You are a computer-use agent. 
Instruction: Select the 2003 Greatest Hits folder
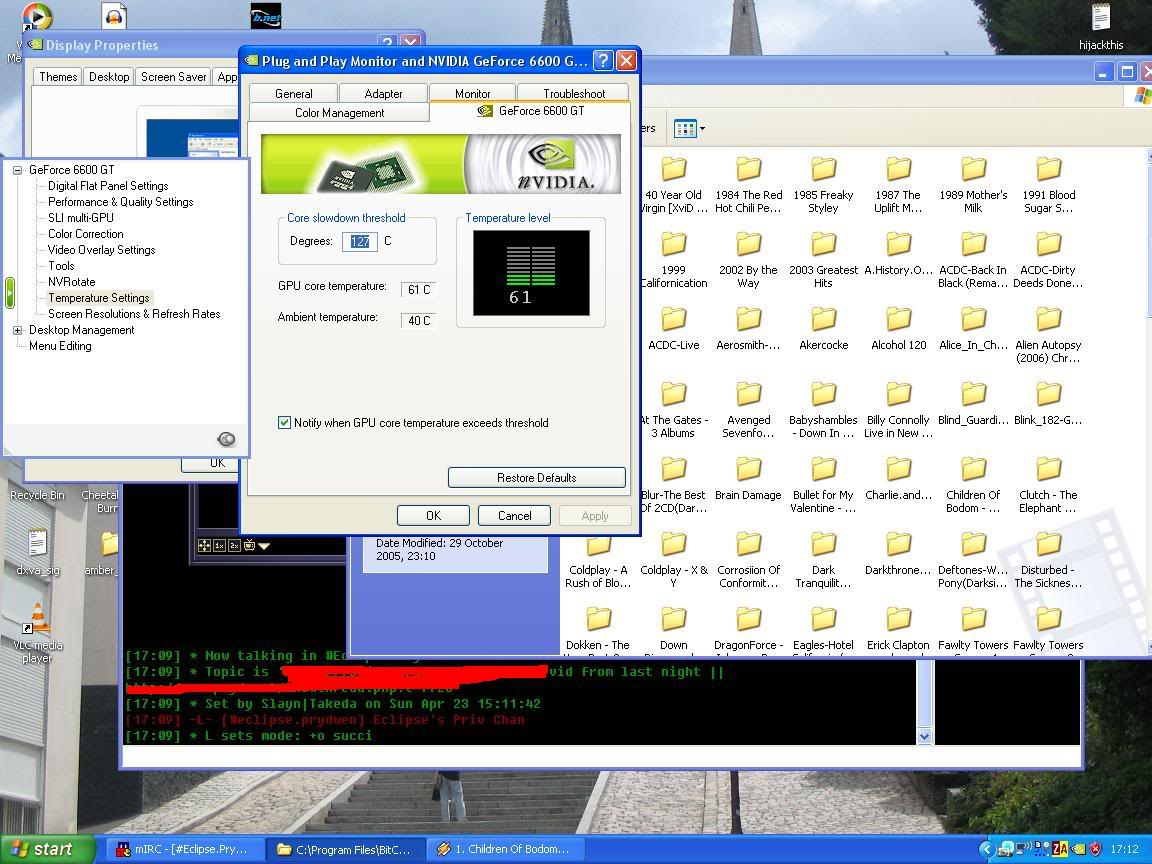click(824, 259)
